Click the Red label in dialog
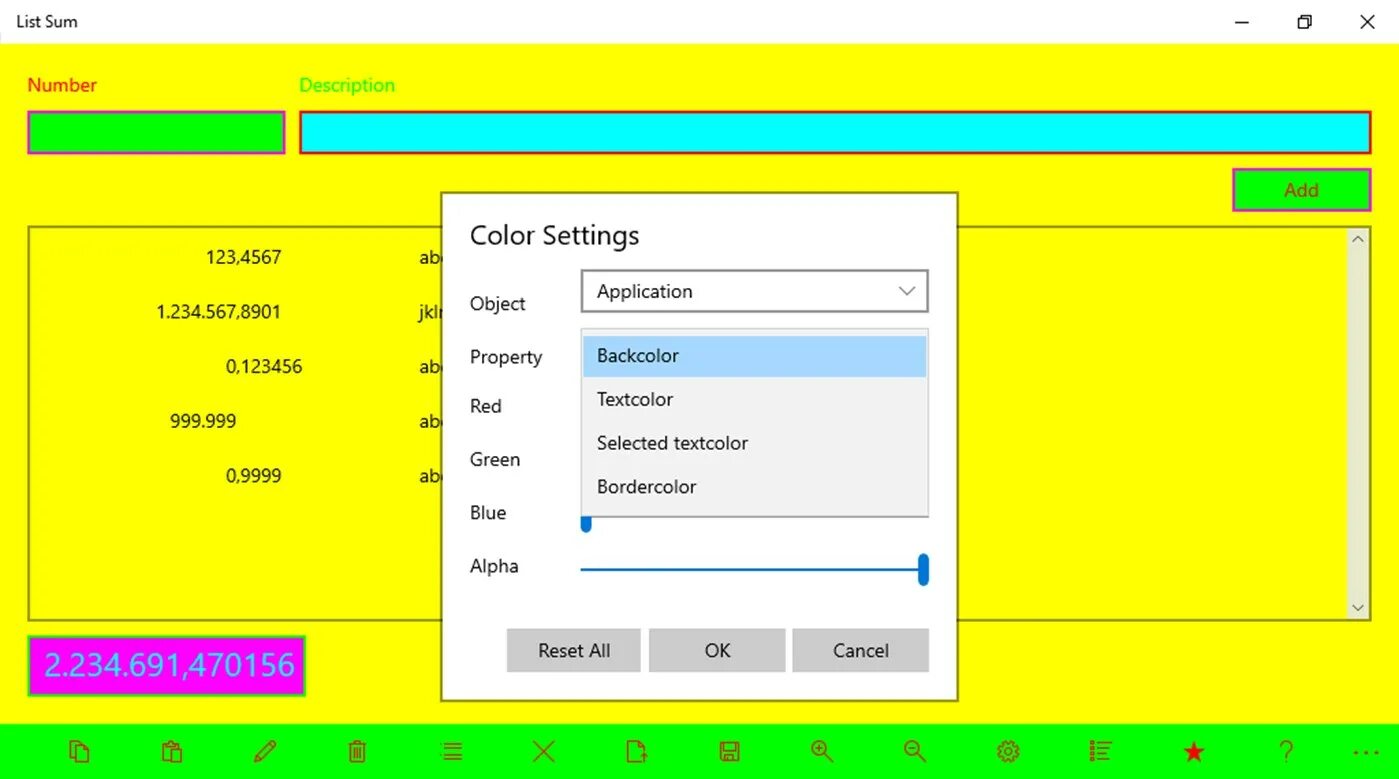The height and width of the screenshot is (779, 1399). (x=486, y=406)
